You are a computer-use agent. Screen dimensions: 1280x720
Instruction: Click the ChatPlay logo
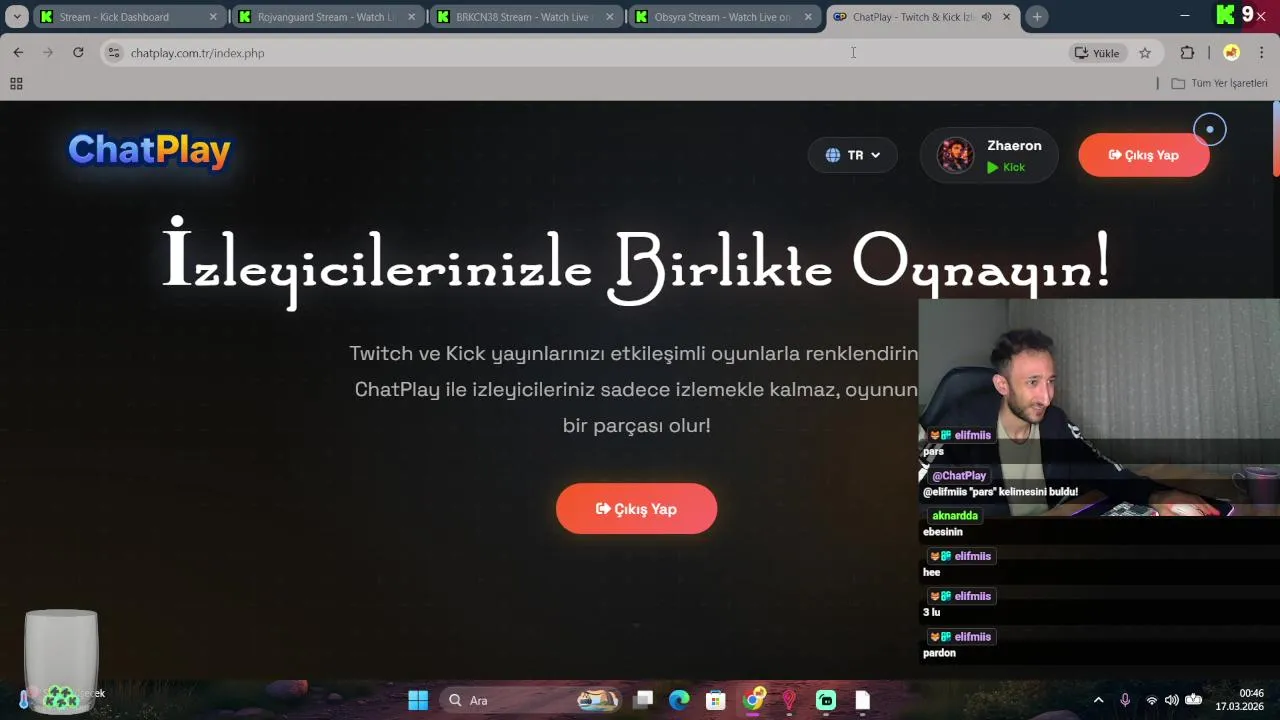coord(149,150)
